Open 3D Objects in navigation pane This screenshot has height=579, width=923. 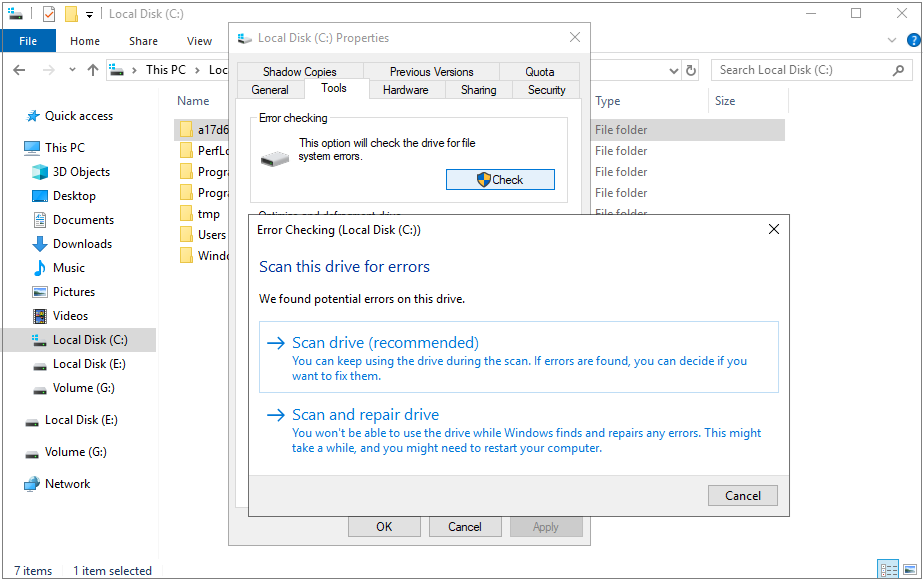[81, 172]
